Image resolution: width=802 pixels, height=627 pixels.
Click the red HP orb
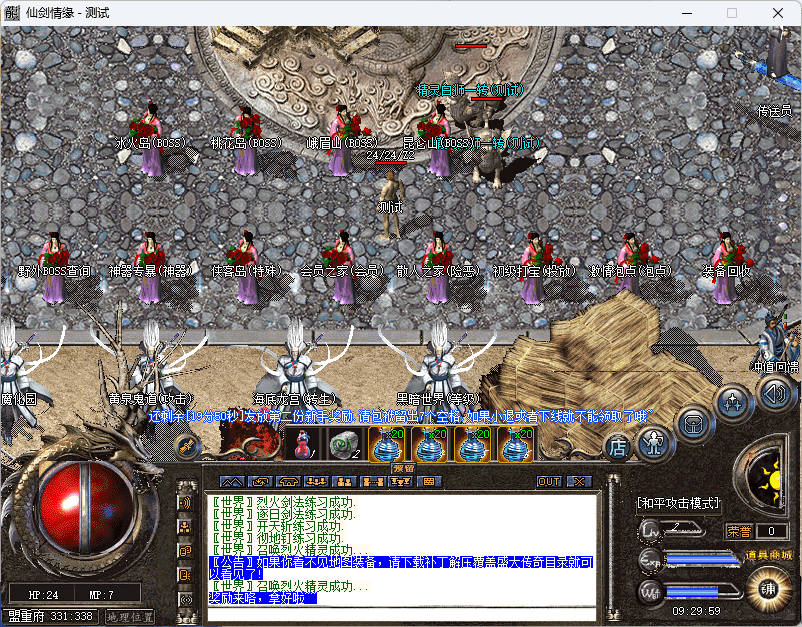click(x=87, y=507)
